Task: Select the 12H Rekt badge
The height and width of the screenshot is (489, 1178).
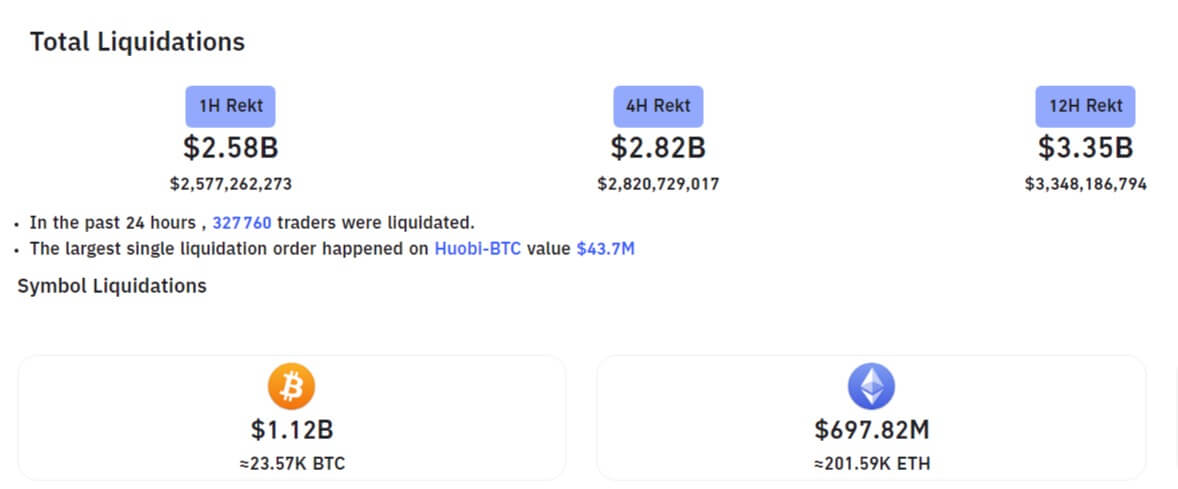Action: pos(1085,105)
